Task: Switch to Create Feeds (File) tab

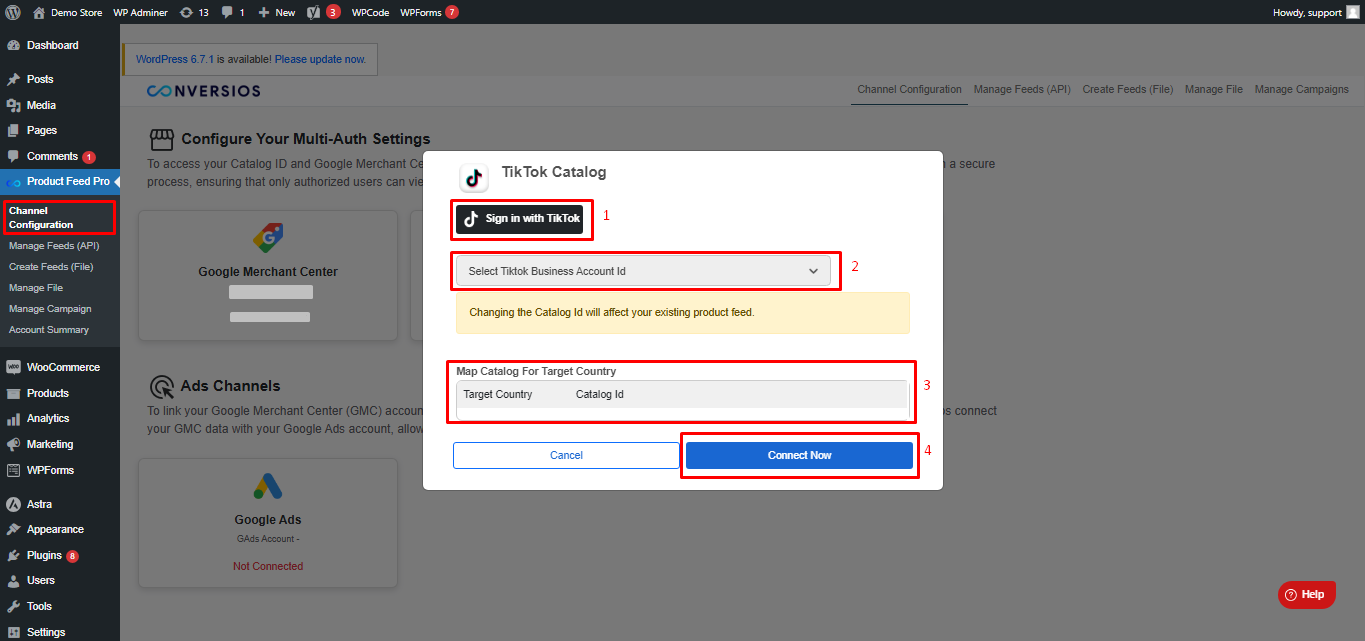Action: click(x=1128, y=89)
